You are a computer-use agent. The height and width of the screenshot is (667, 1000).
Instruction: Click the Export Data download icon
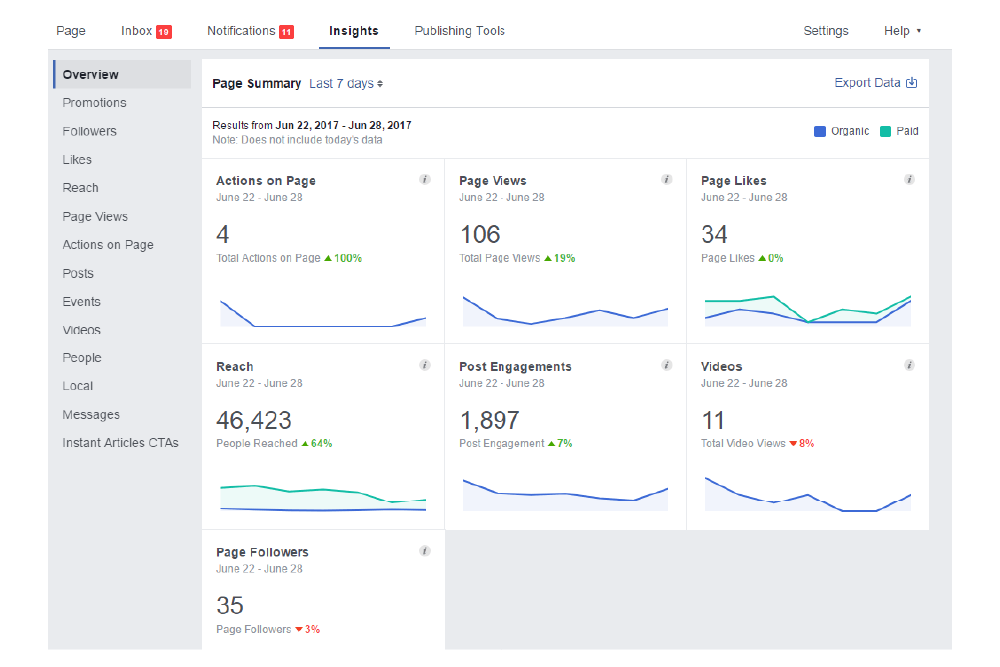click(x=911, y=83)
